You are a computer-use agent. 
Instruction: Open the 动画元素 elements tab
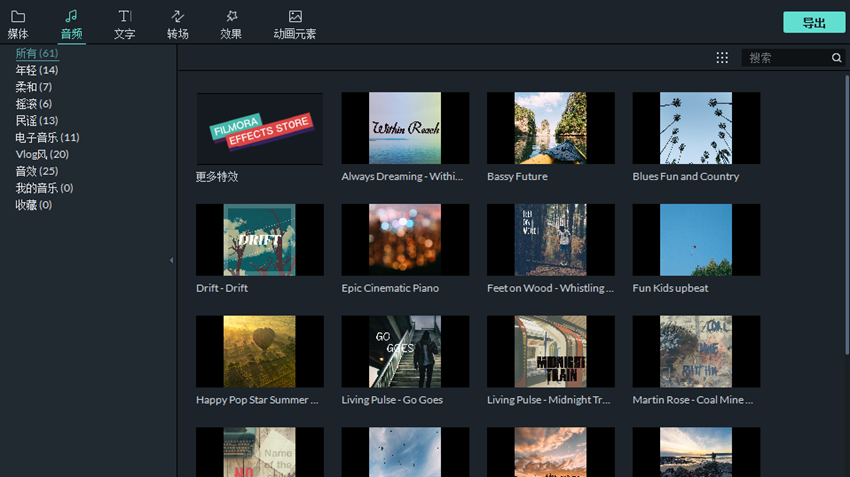click(295, 25)
